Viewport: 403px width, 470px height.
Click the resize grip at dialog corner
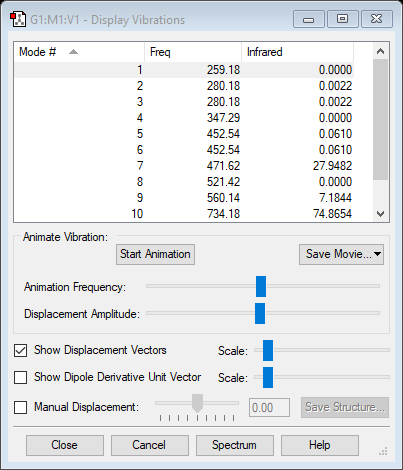point(383,451)
